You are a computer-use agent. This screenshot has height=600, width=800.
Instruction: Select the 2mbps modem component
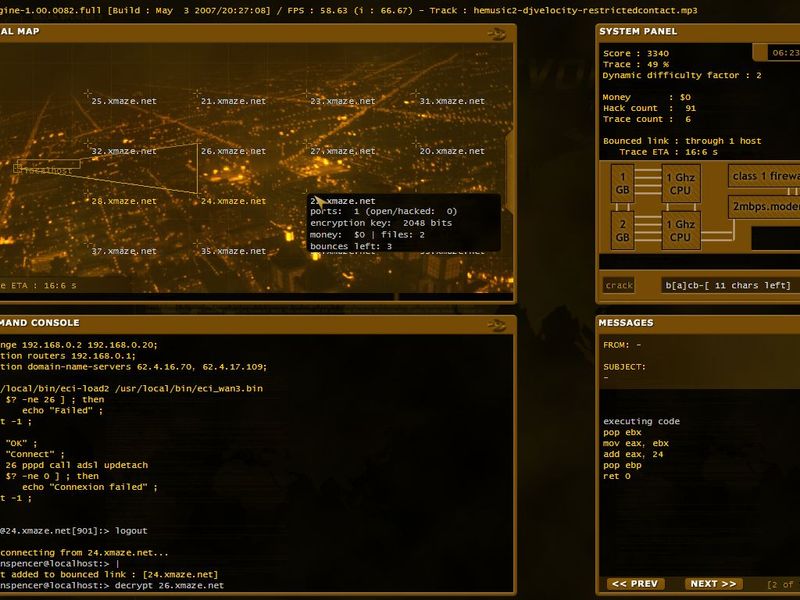[764, 207]
